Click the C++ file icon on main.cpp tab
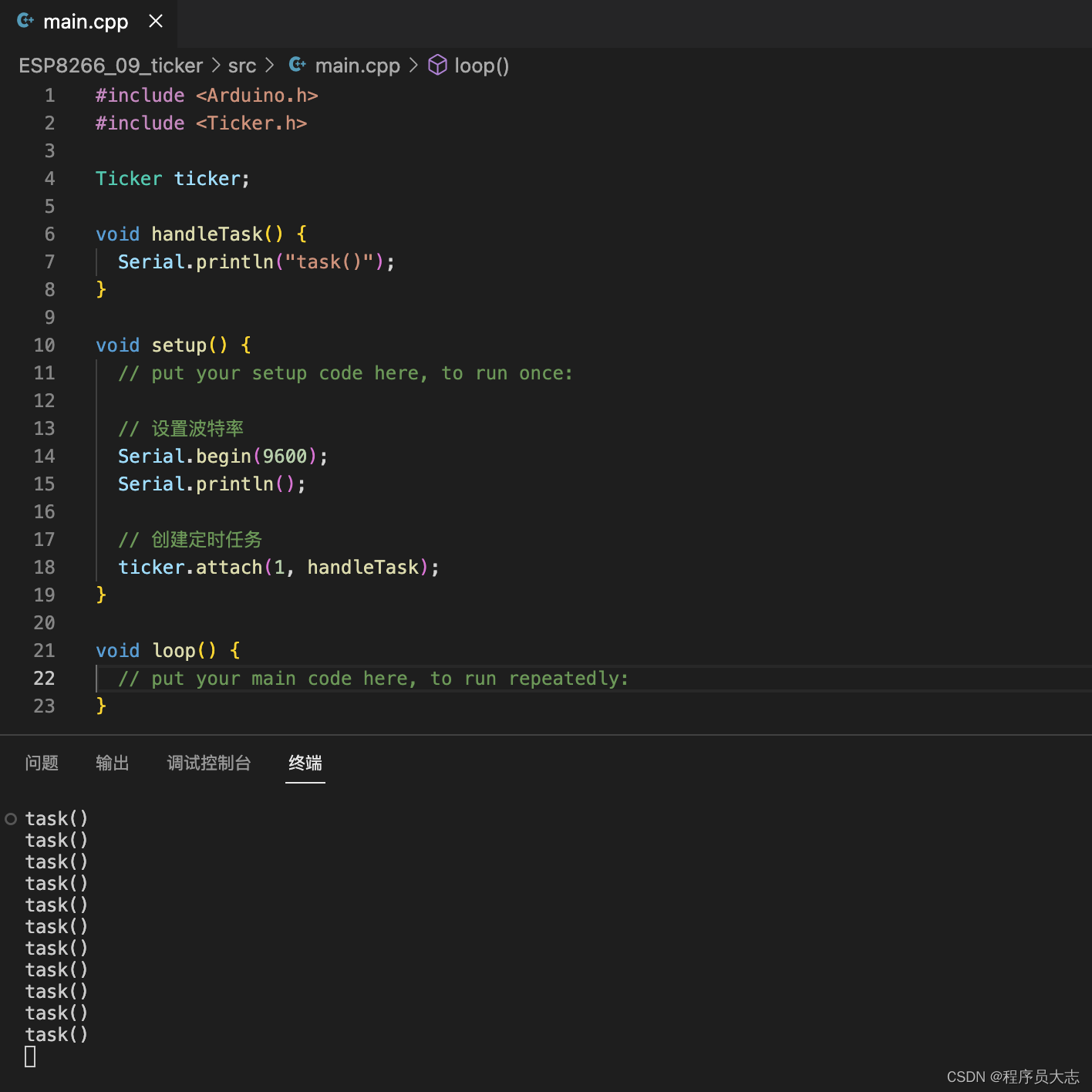1092x1092 pixels. 24,21
